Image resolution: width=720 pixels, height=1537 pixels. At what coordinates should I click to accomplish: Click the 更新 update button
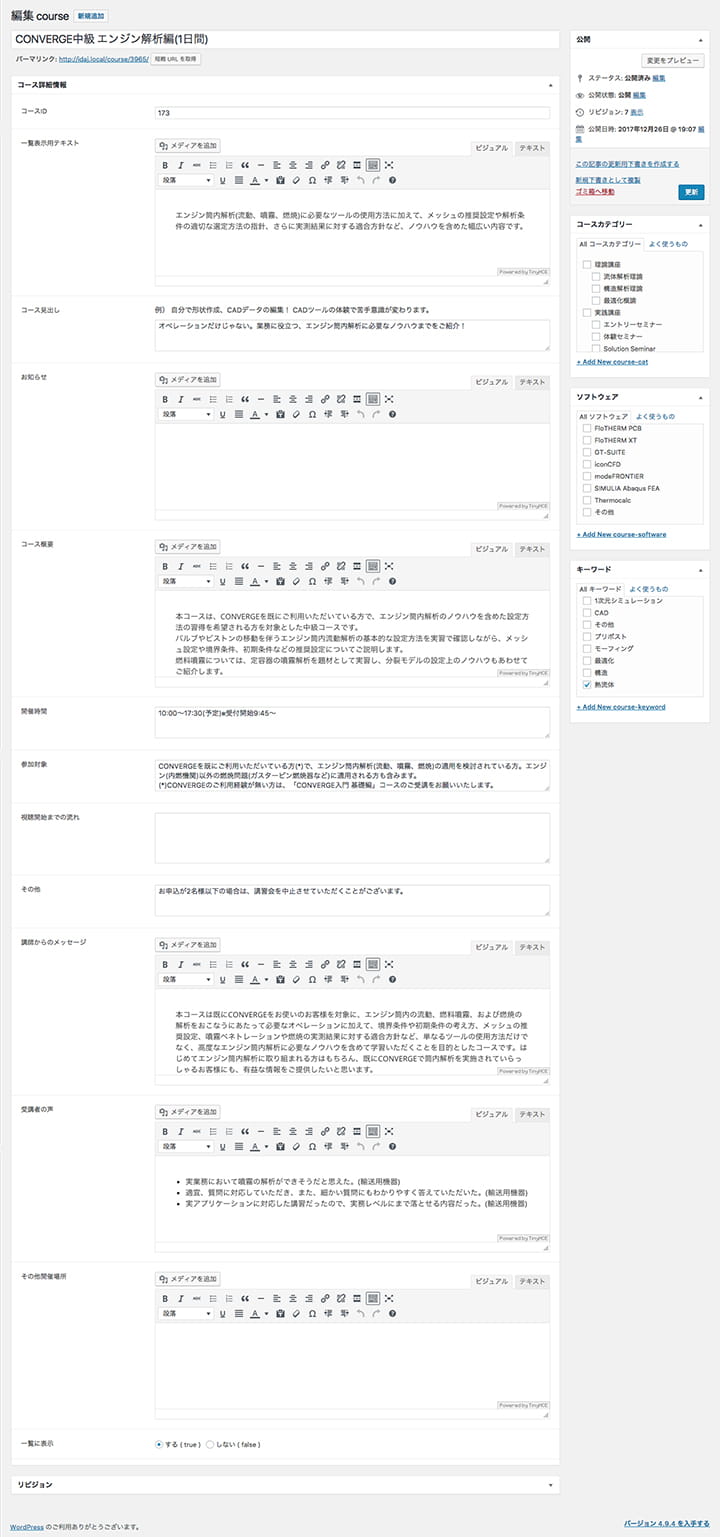pyautogui.click(x=691, y=192)
